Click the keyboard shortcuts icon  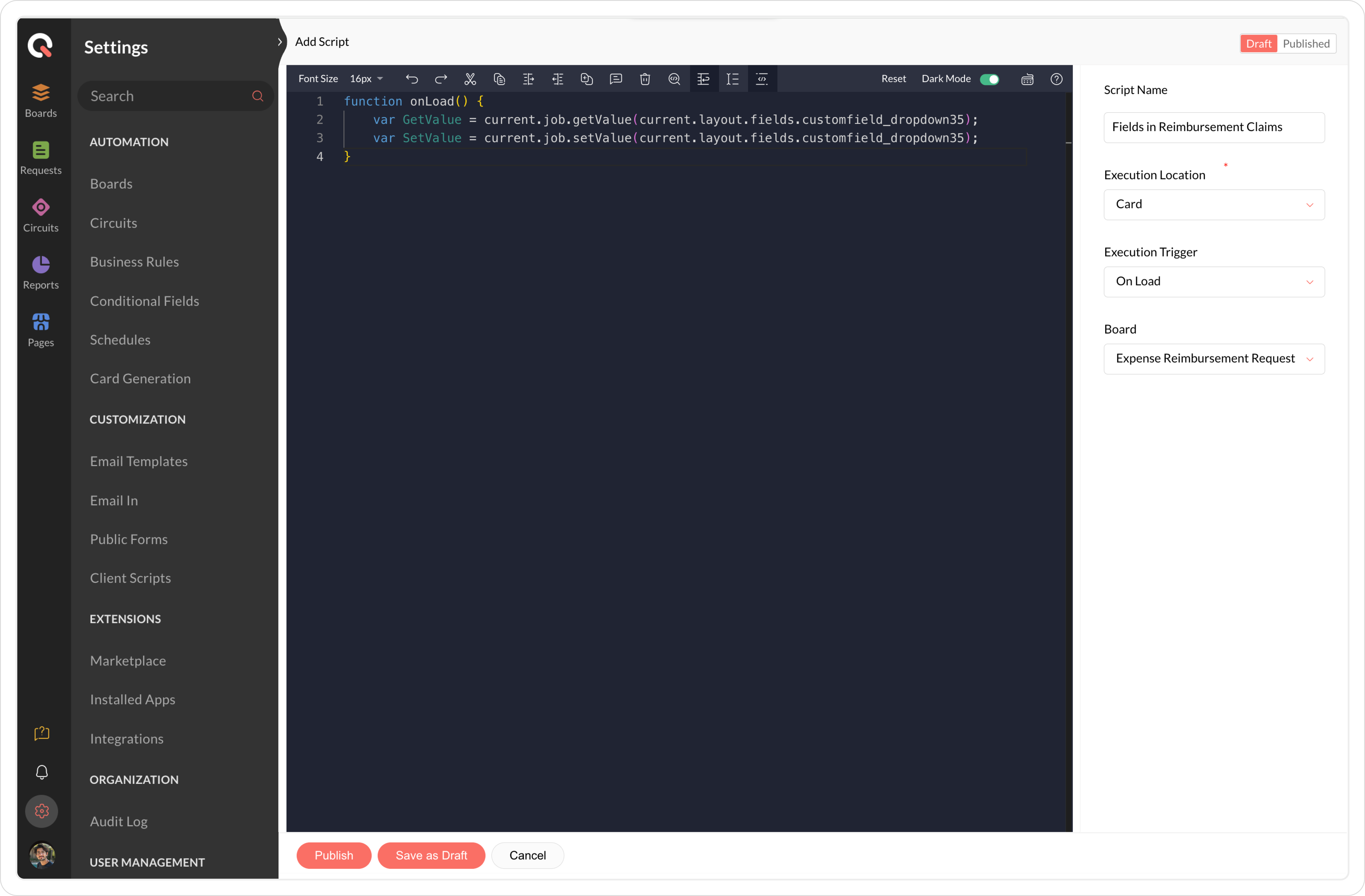coord(1026,79)
